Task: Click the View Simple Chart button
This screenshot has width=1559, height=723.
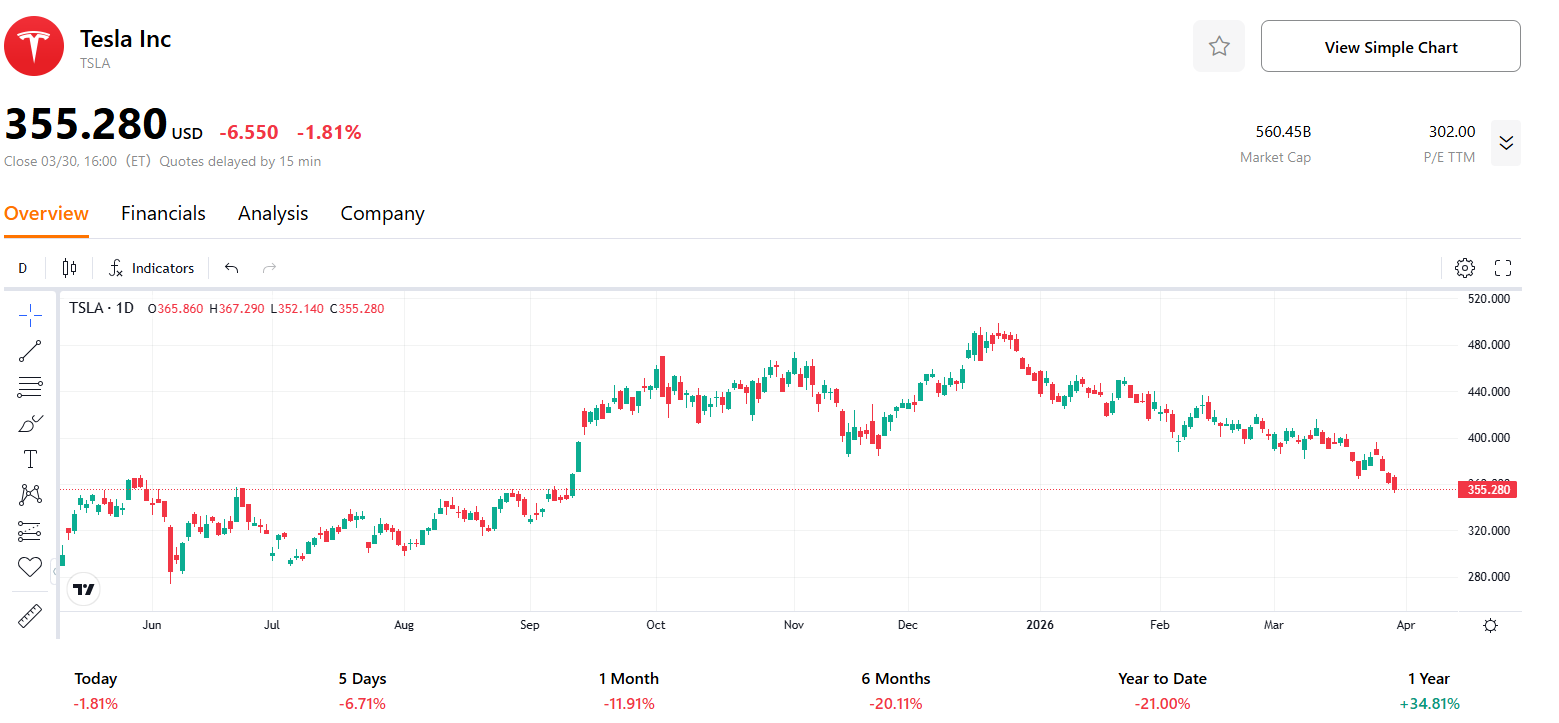Action: pos(1390,47)
